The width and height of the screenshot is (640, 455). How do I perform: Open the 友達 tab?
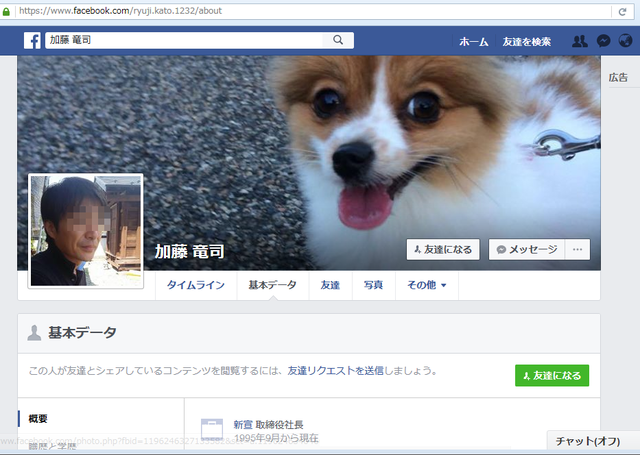coord(330,285)
